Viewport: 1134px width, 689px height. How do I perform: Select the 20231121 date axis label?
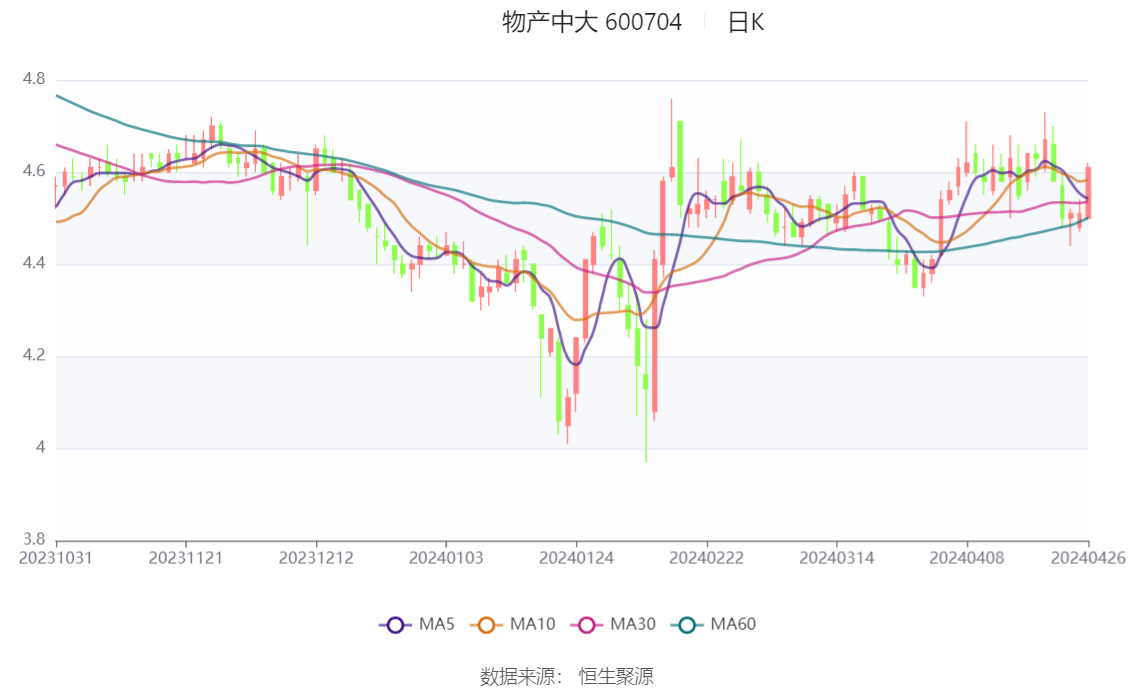click(x=186, y=558)
